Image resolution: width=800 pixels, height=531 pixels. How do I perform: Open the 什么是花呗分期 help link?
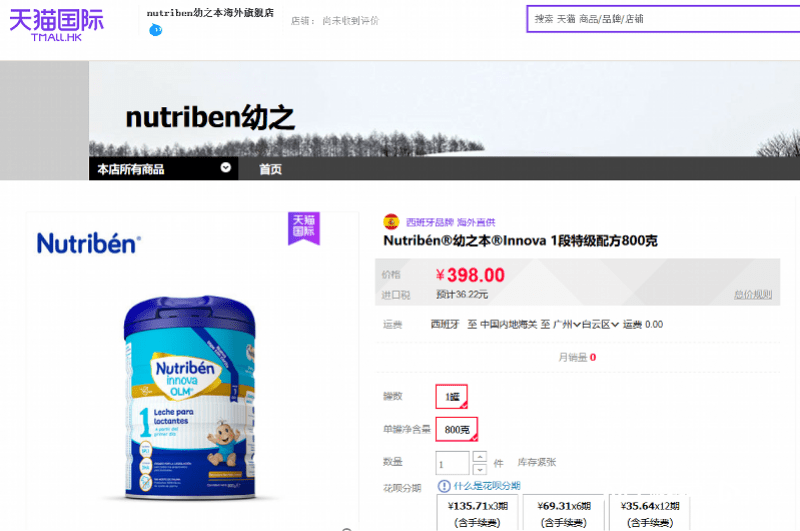click(487, 486)
